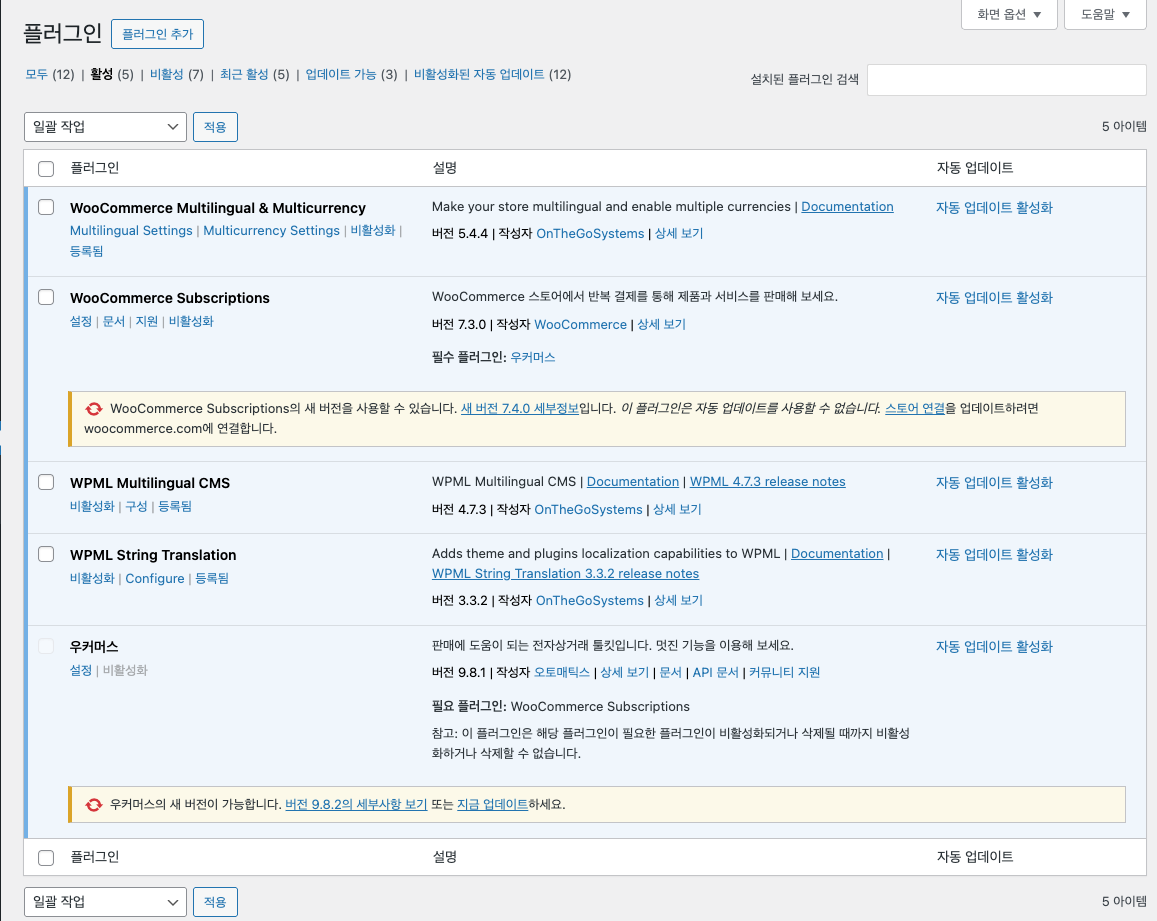Image resolution: width=1157 pixels, height=921 pixels.
Task: Open WooCommerce author link in Subscriptions row
Action: pyautogui.click(x=580, y=324)
